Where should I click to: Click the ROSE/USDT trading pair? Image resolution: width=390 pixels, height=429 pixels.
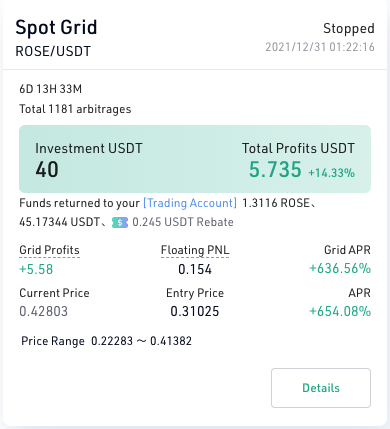53,51
